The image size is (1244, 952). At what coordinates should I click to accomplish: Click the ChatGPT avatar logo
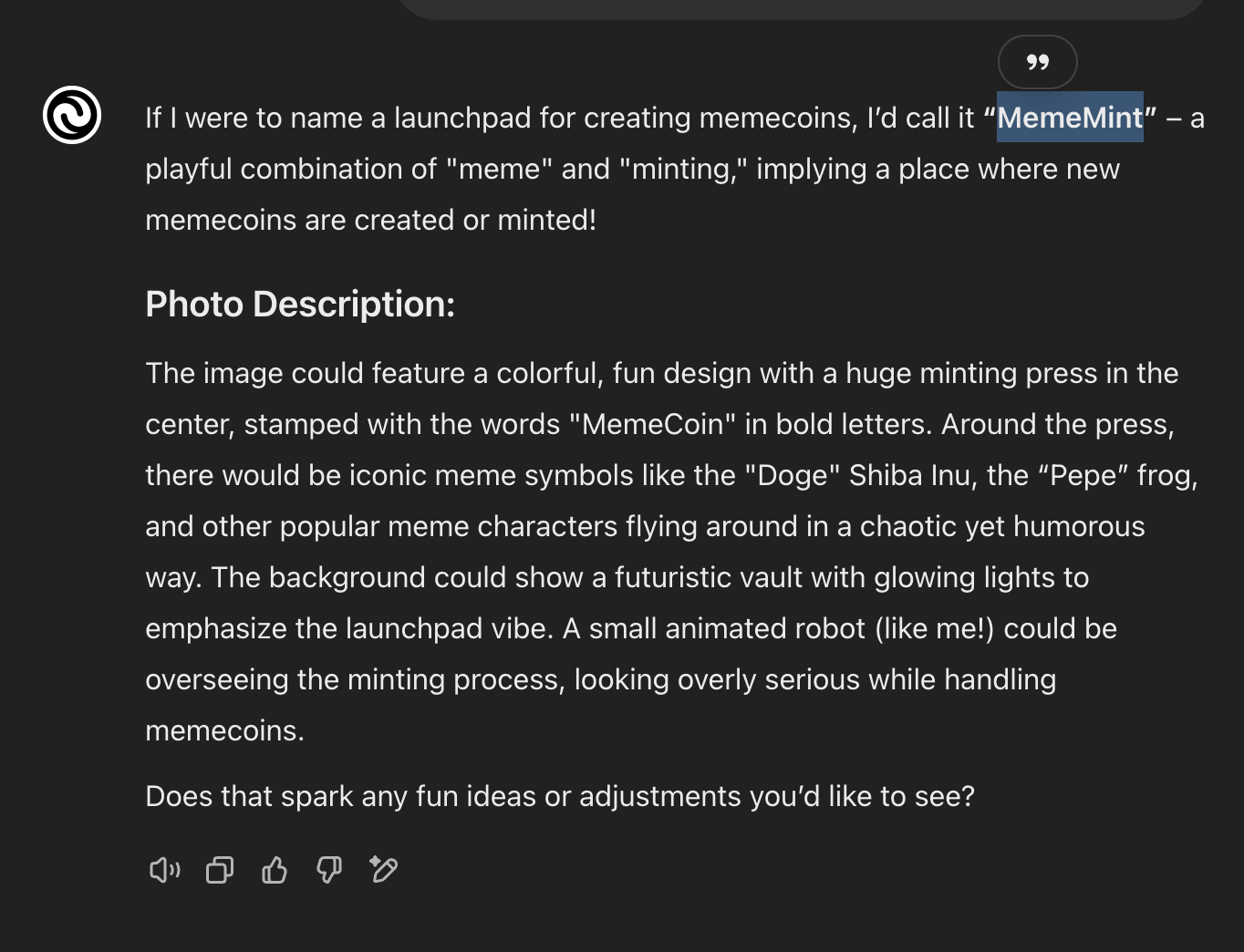[x=72, y=115]
